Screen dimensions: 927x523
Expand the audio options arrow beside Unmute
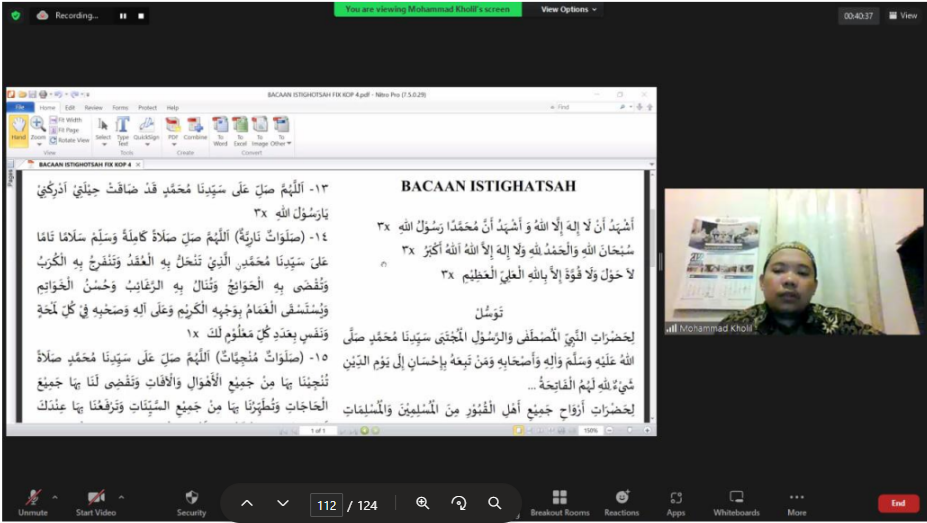(x=54, y=496)
